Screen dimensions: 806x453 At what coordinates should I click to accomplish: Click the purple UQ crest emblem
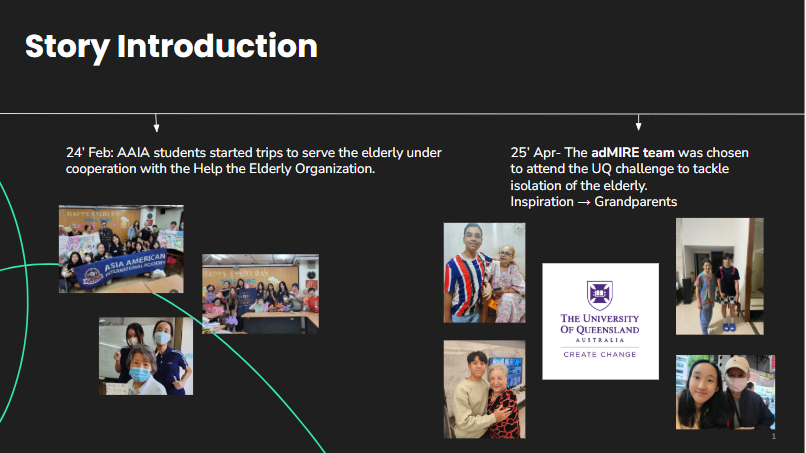point(600,294)
